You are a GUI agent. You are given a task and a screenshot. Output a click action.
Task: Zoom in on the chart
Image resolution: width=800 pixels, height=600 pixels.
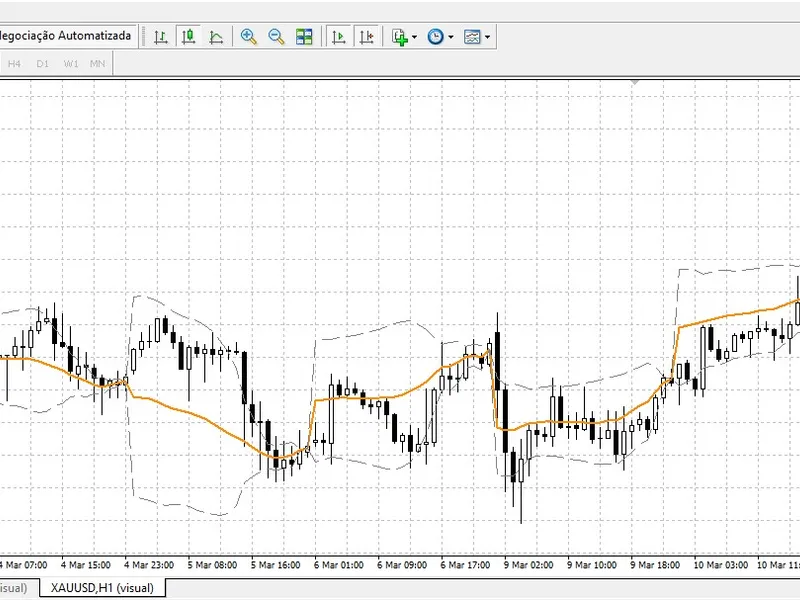tap(248, 37)
